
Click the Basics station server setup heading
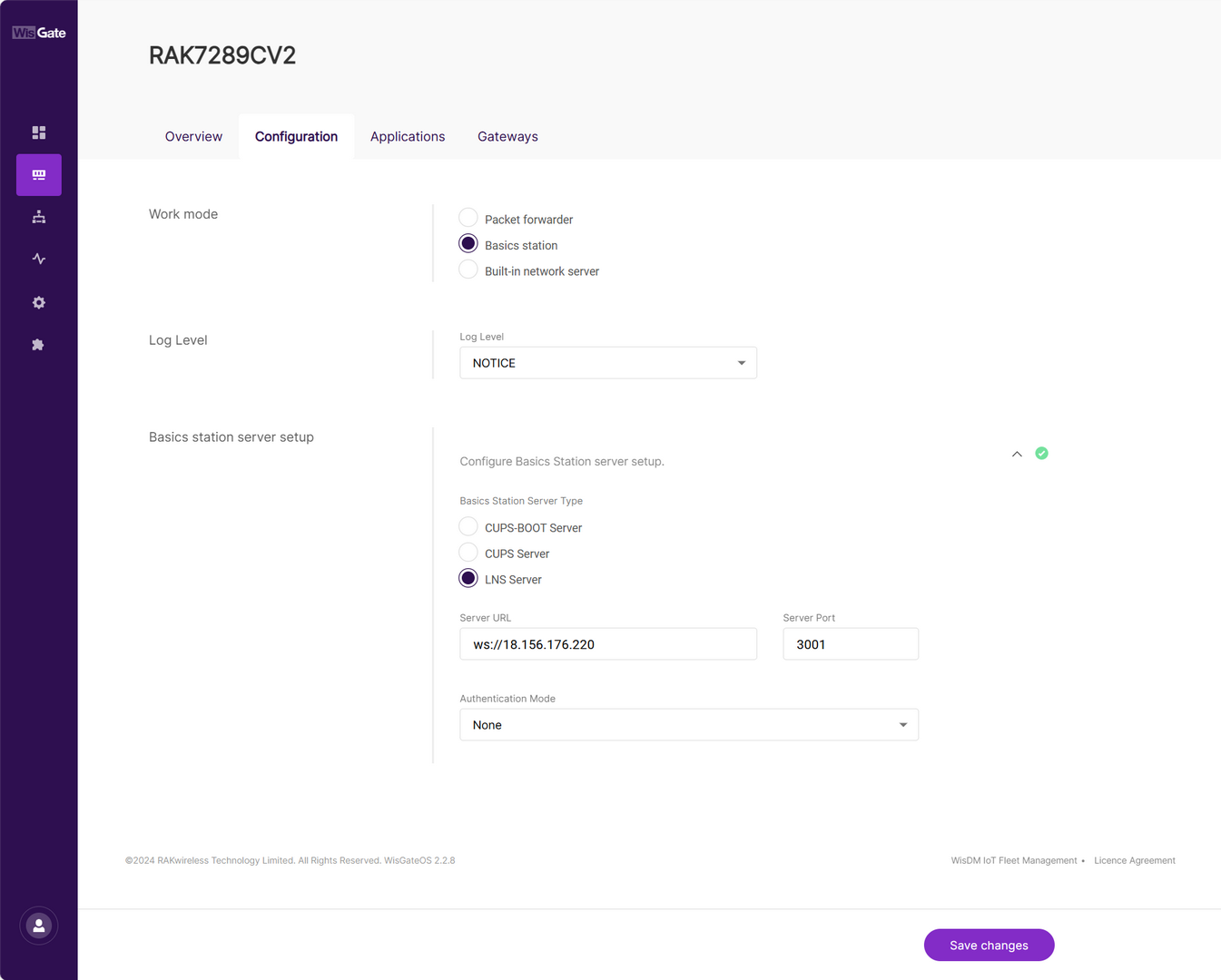pyautogui.click(x=231, y=437)
